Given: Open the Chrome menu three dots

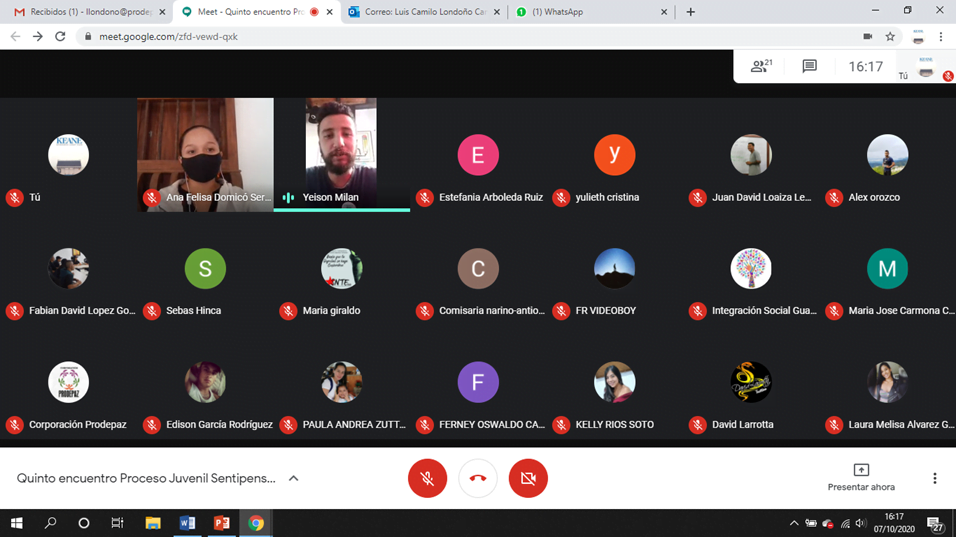Looking at the screenshot, I should tap(941, 37).
